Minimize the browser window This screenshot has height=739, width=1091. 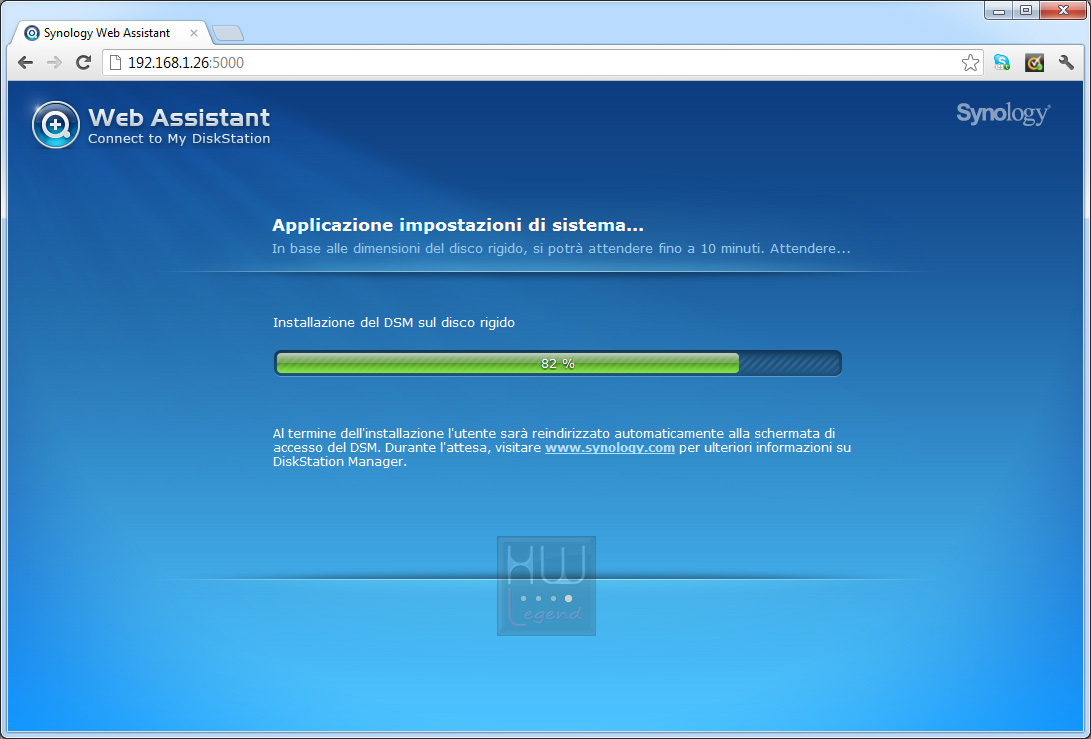tap(998, 10)
